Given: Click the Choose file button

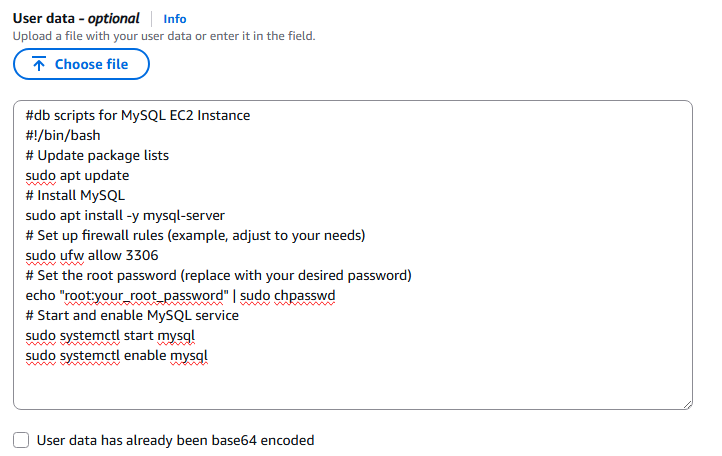Looking at the screenshot, I should pyautogui.click(x=81, y=64).
